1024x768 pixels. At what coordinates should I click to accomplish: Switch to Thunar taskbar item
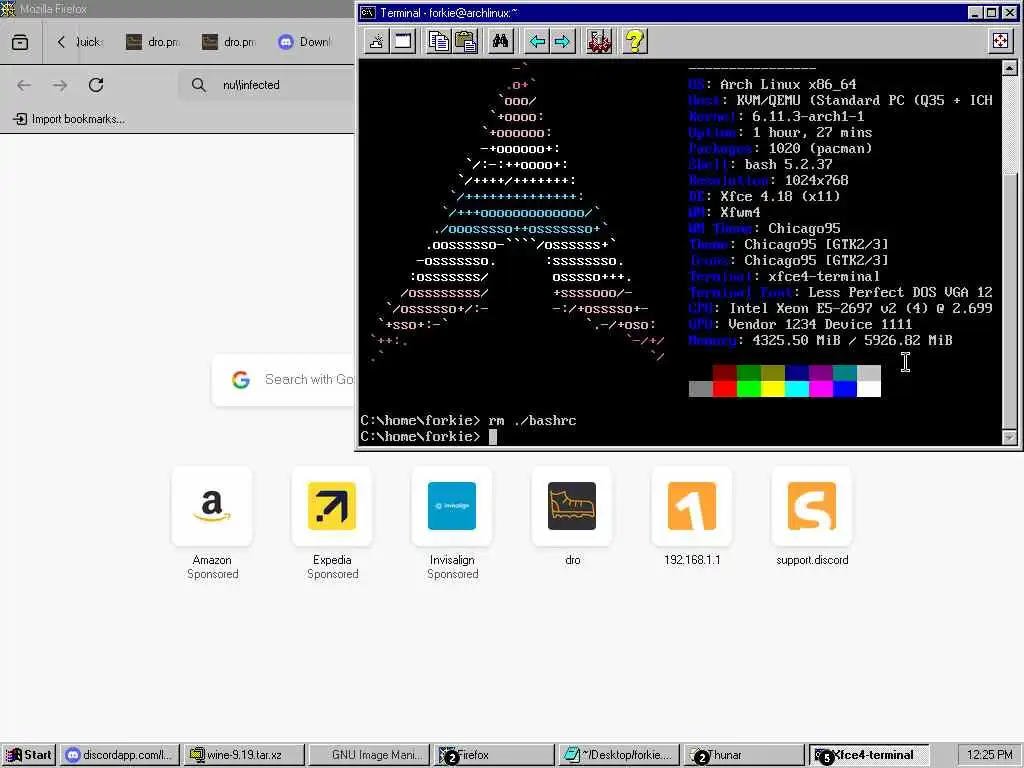tap(743, 755)
